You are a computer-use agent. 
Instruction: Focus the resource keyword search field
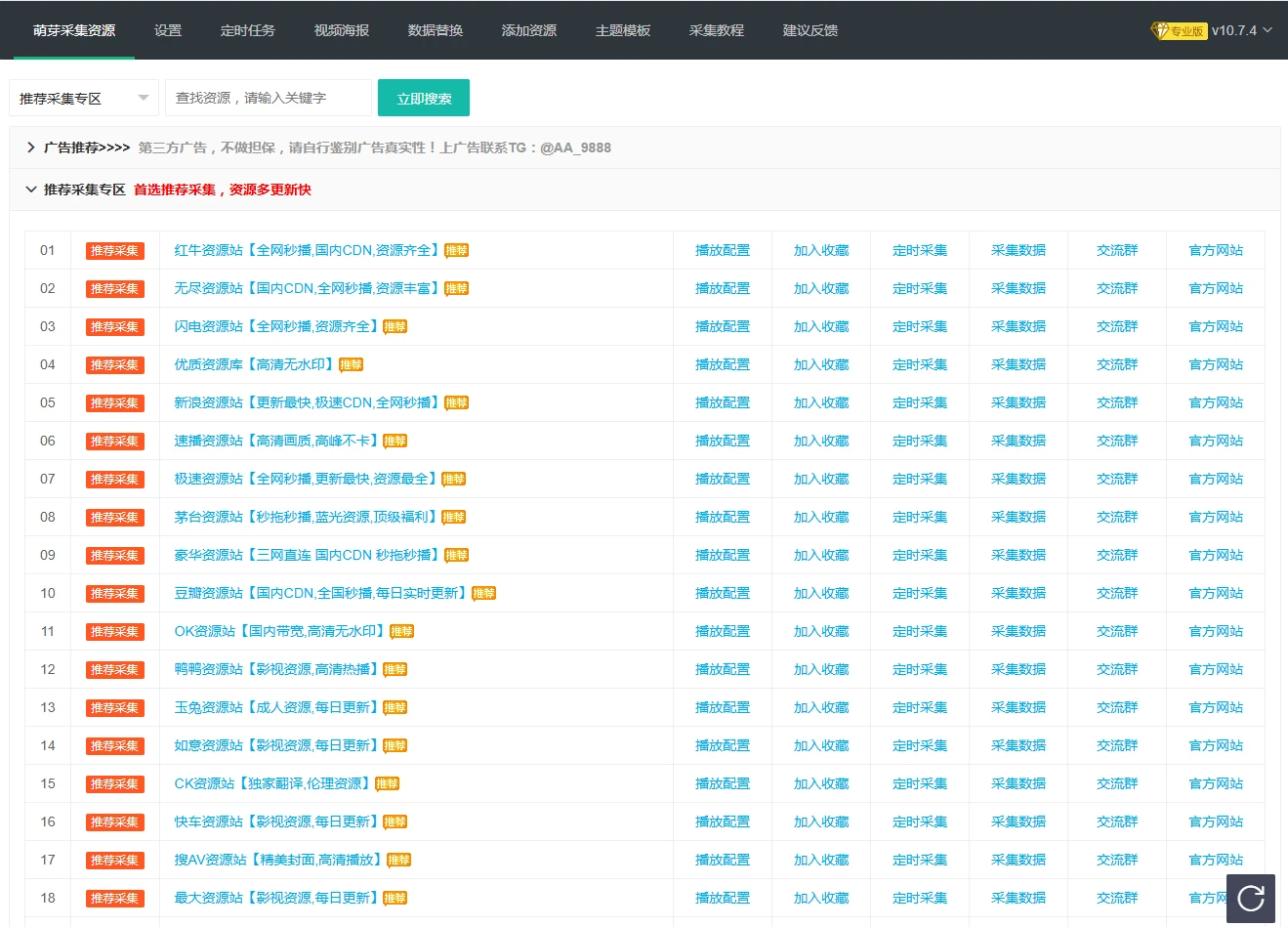(x=268, y=98)
